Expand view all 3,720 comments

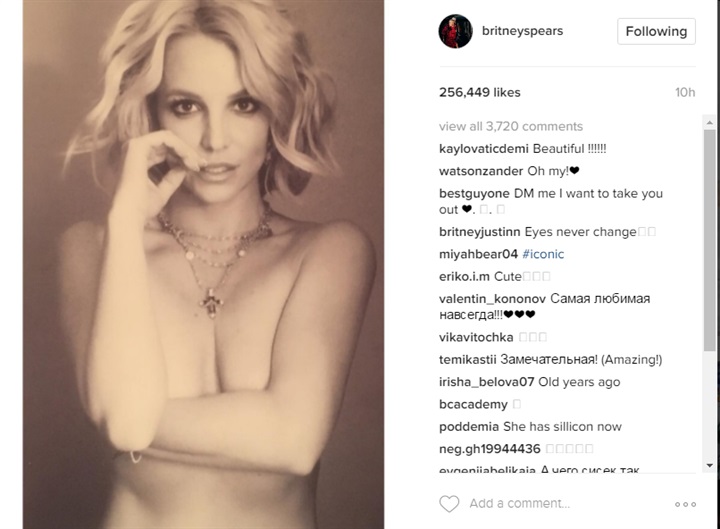click(x=511, y=126)
